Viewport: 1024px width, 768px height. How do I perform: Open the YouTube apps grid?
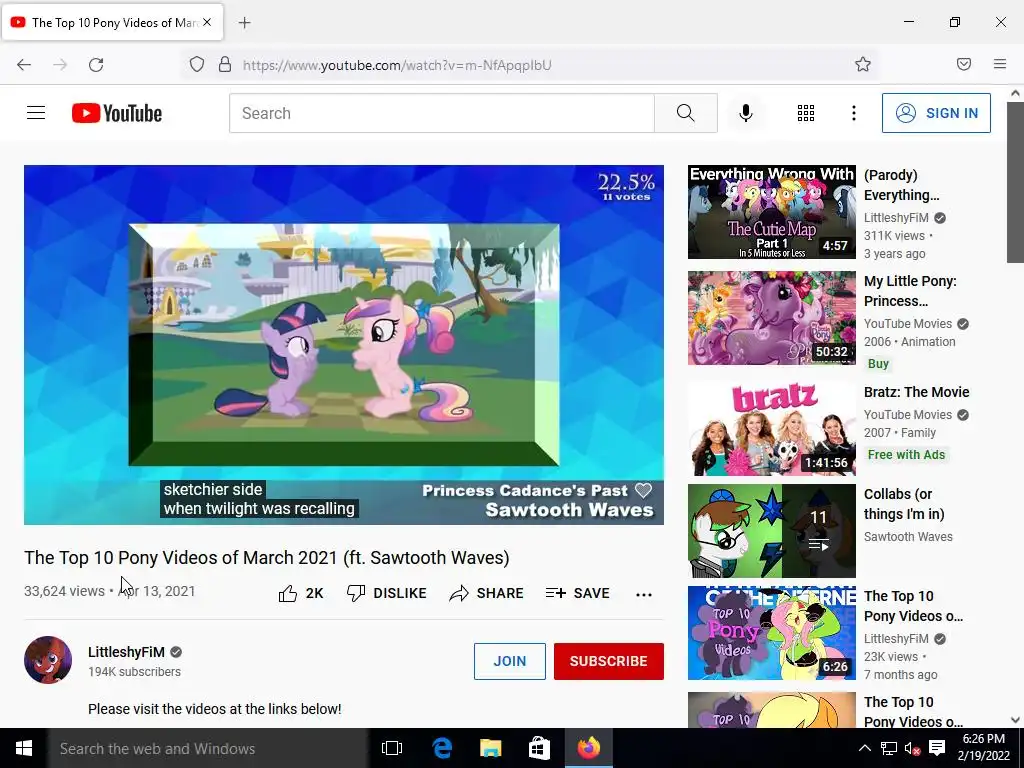[806, 113]
